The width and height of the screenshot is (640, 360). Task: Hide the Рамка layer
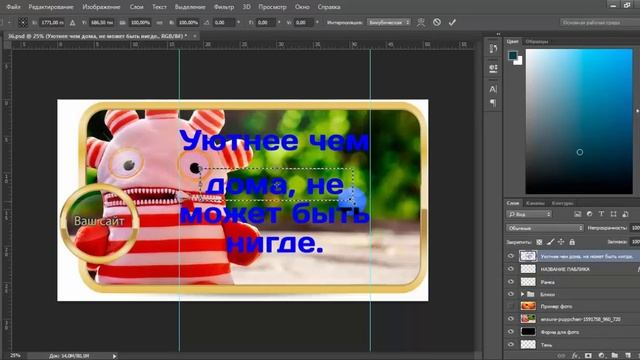(511, 281)
